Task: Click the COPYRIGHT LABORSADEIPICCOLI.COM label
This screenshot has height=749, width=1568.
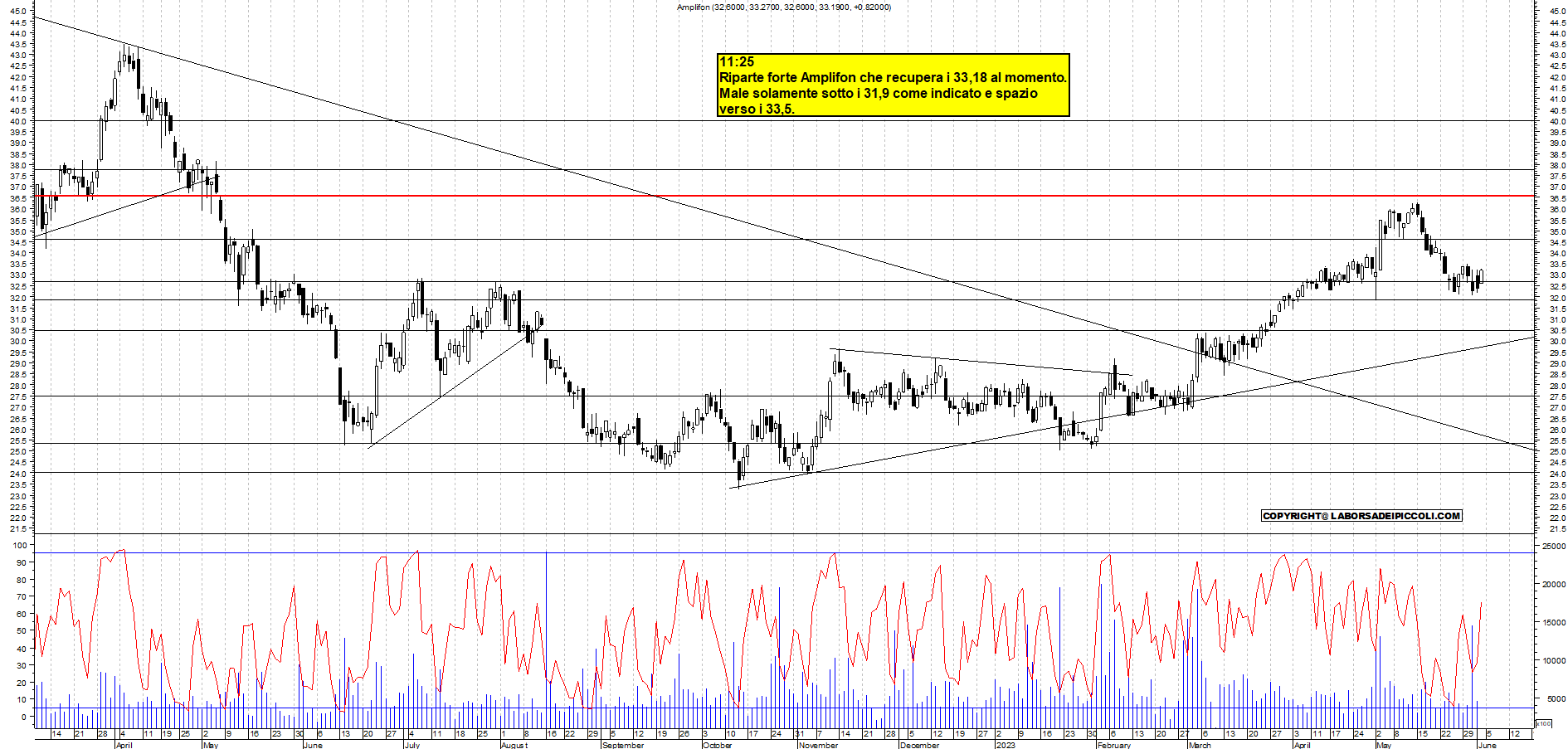Action: coord(1361,516)
